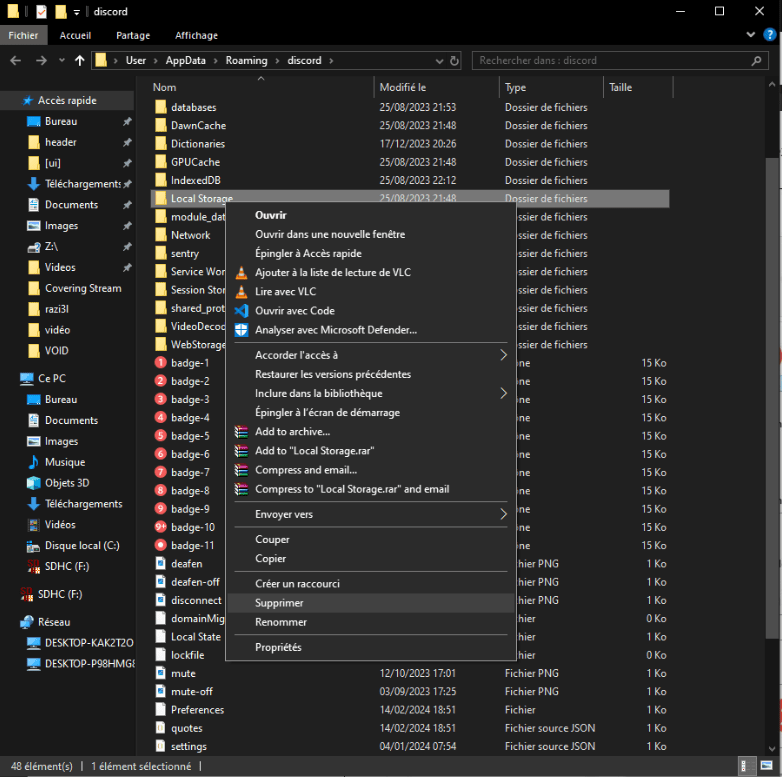This screenshot has height=777, width=782.
Task: Open the 'Affichage' ribbon tab
Action: [196, 35]
